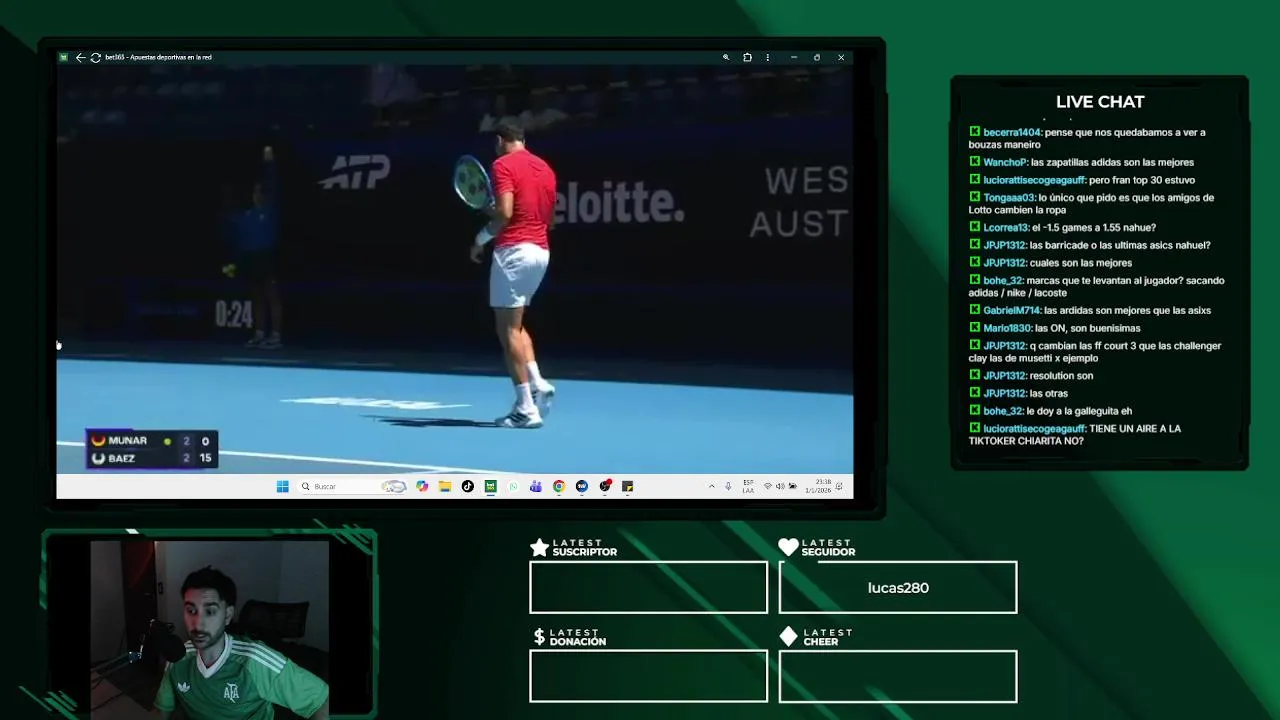
Task: Open the zoom magnifier icon in the bet365 title bar
Action: click(726, 57)
